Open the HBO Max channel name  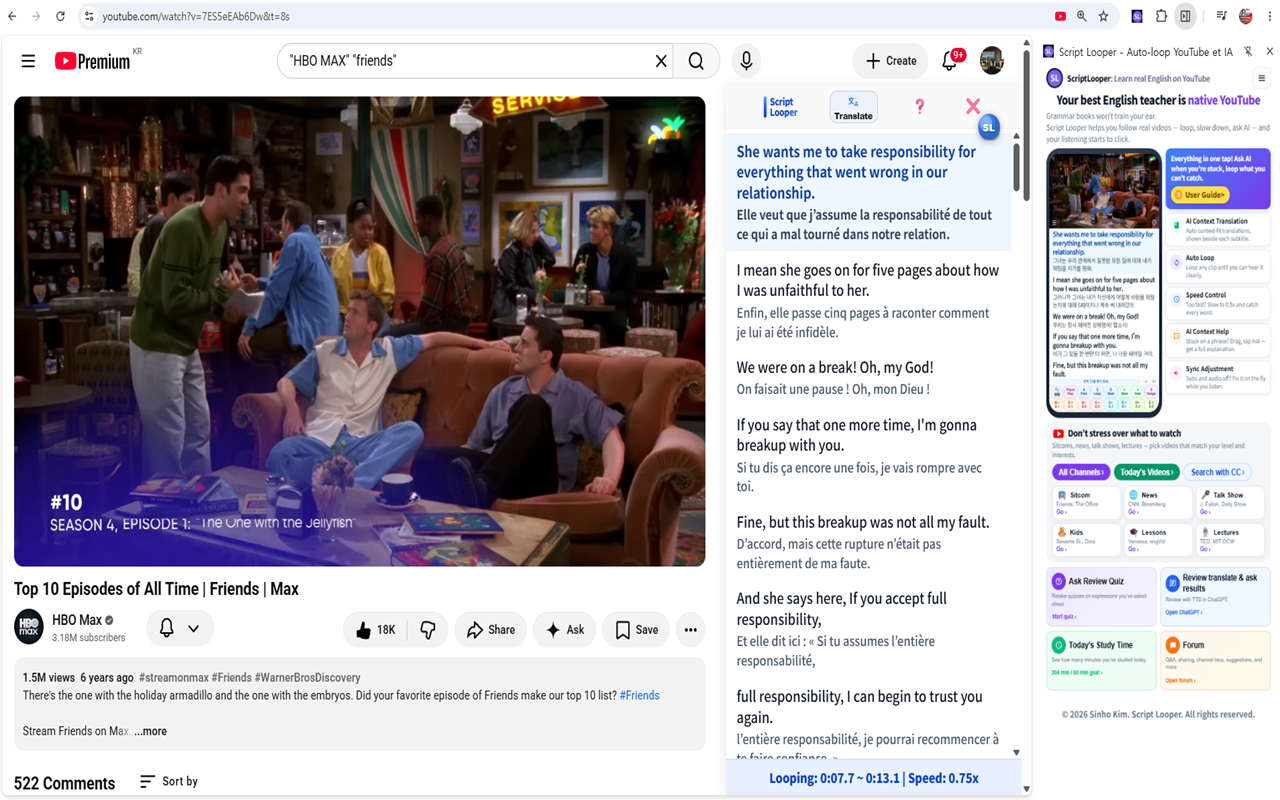click(77, 620)
